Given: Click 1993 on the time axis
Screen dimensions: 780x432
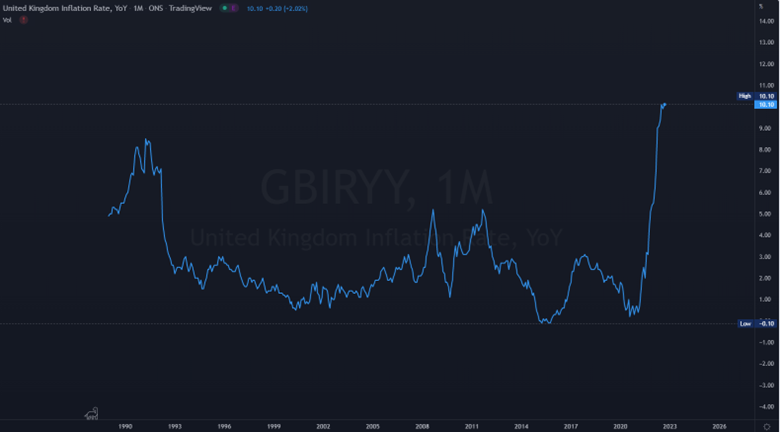Looking at the screenshot, I should [x=175, y=427].
